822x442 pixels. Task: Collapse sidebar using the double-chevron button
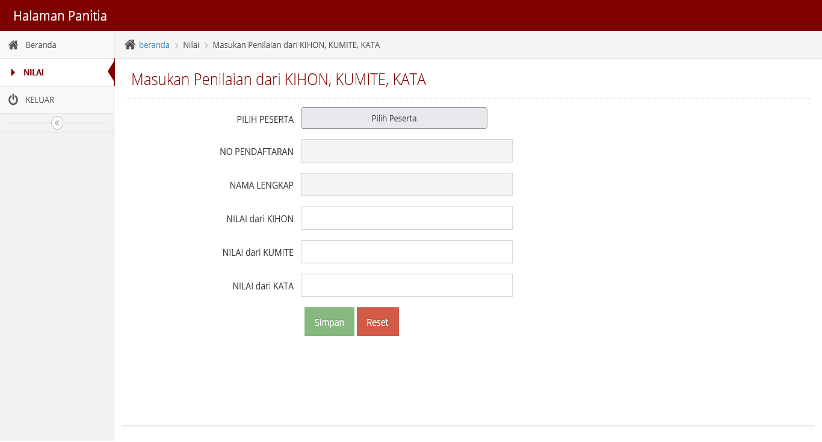point(57,123)
